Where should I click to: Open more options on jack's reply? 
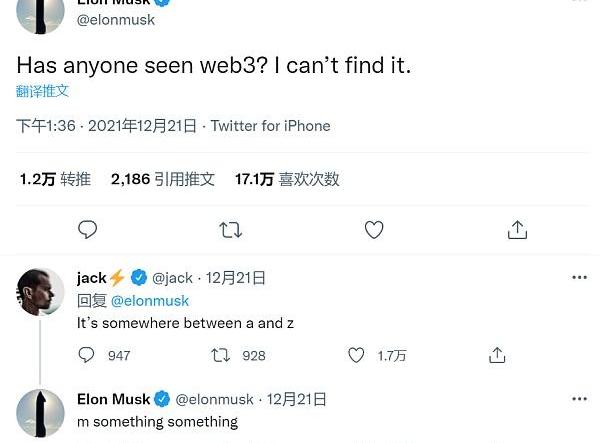(x=579, y=277)
